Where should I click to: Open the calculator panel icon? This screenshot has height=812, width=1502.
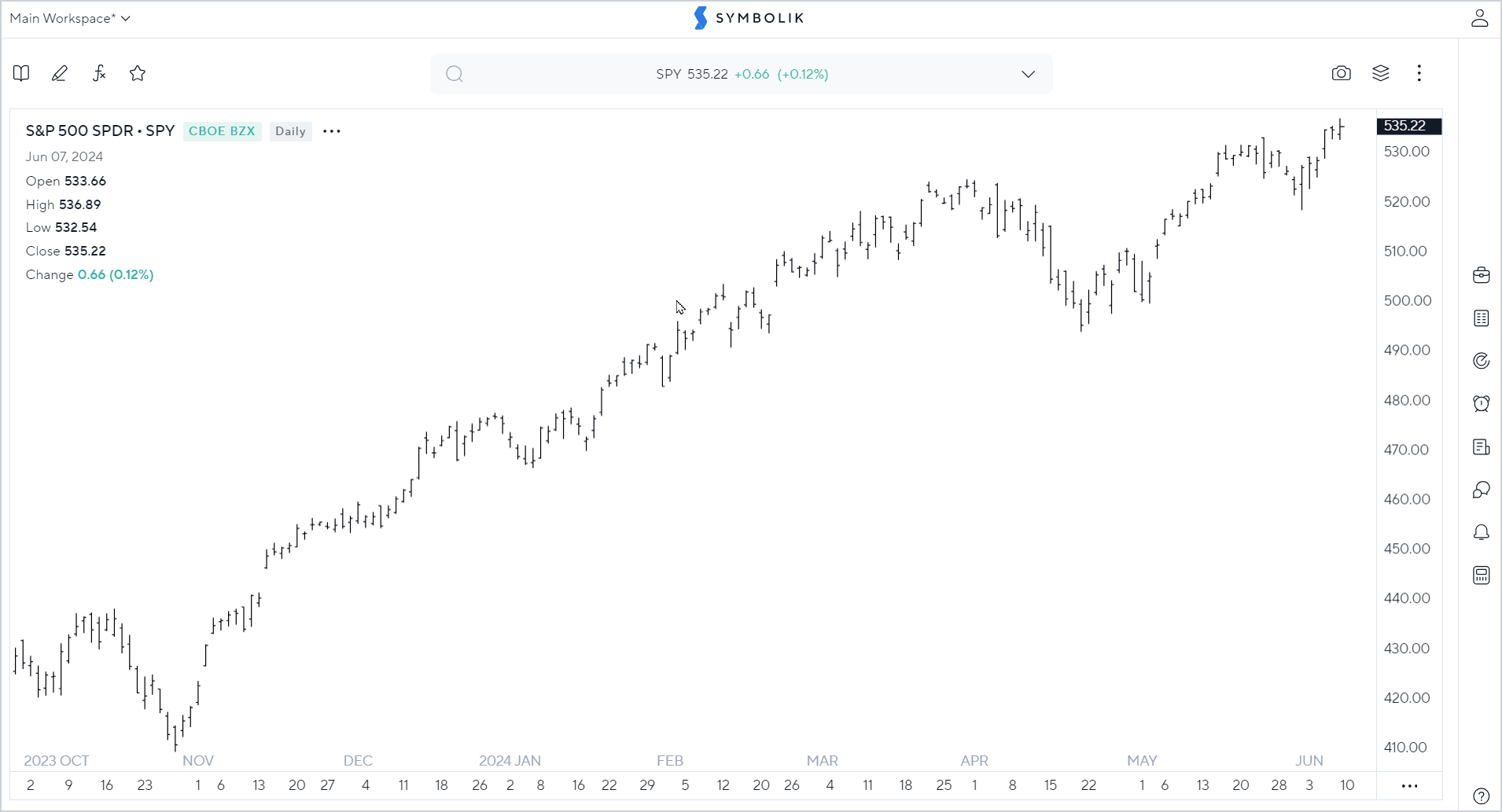[x=1482, y=575]
